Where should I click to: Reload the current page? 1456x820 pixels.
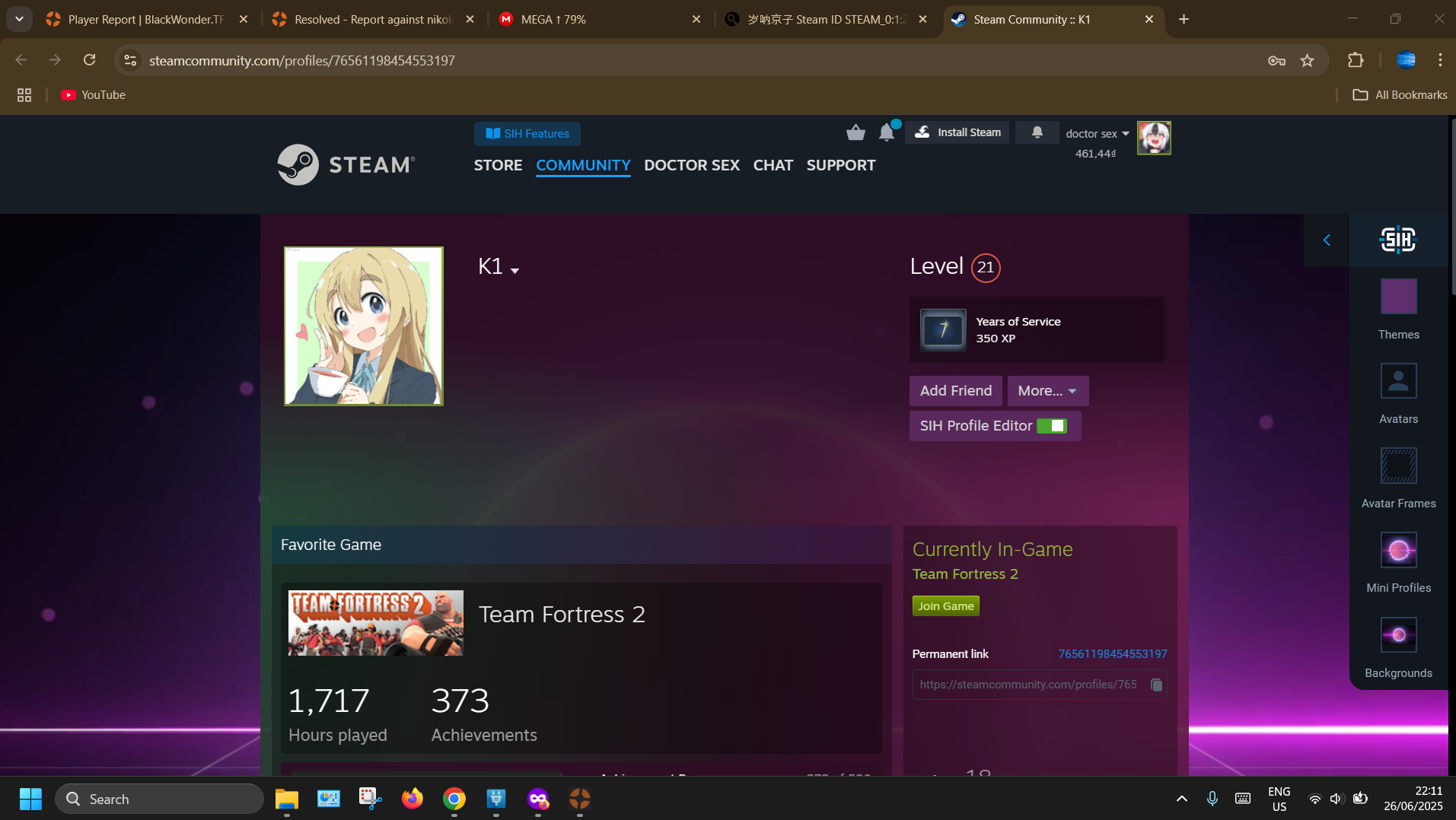tap(90, 60)
